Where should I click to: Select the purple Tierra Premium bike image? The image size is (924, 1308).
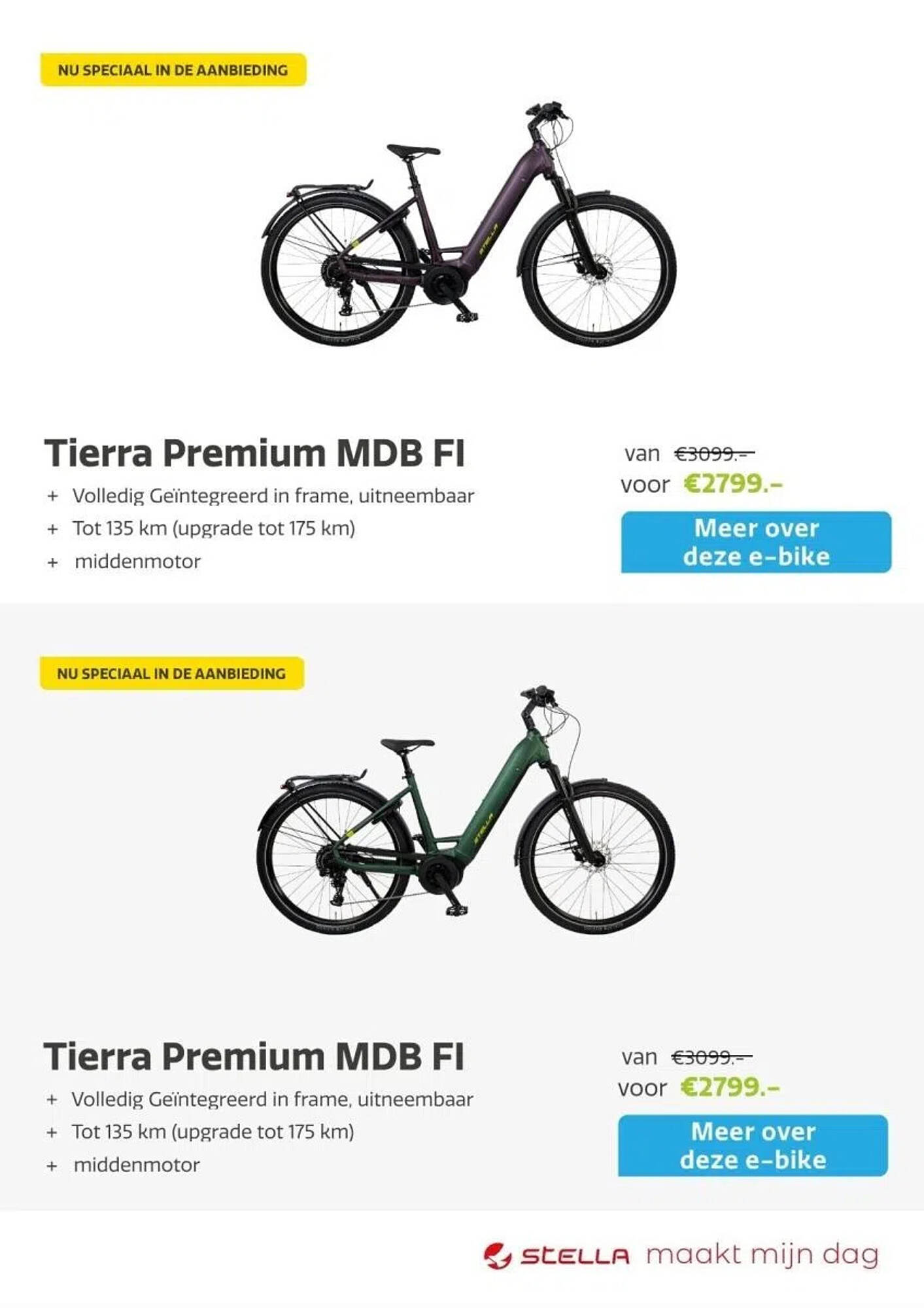(468, 223)
